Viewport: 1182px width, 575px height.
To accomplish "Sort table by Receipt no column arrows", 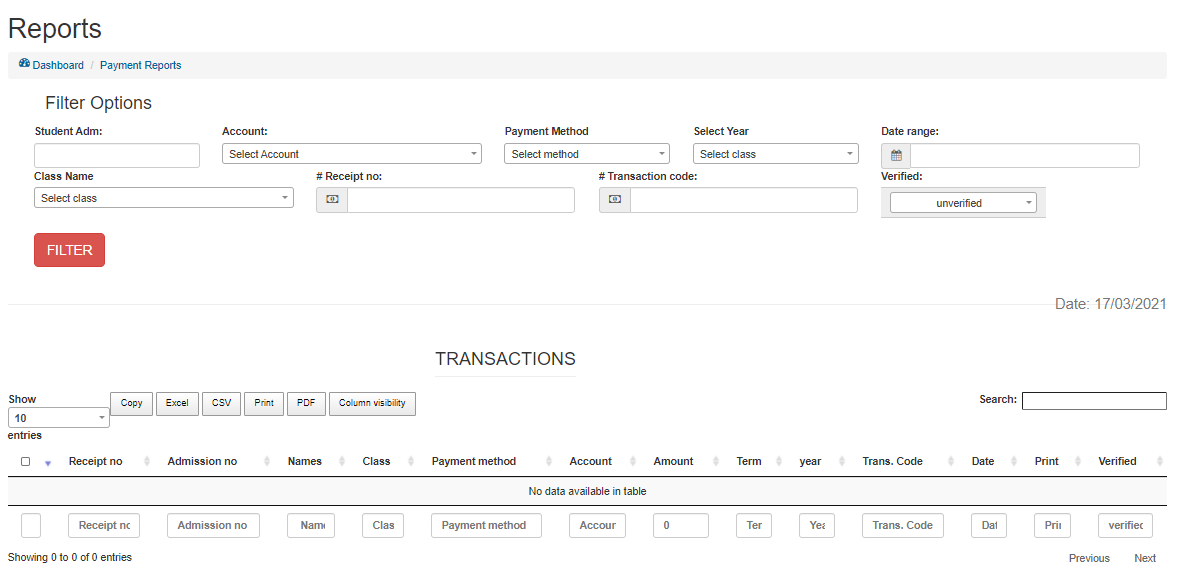I will coord(147,461).
